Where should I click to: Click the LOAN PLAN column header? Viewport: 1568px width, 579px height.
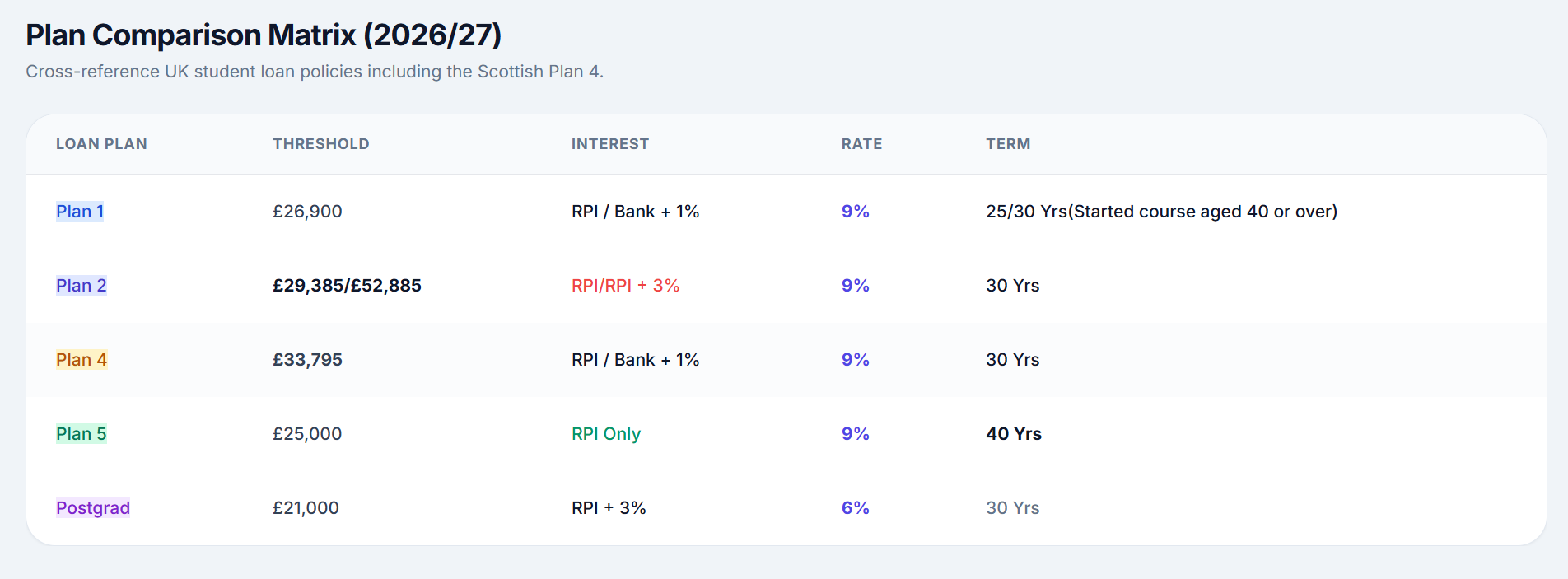(x=101, y=144)
